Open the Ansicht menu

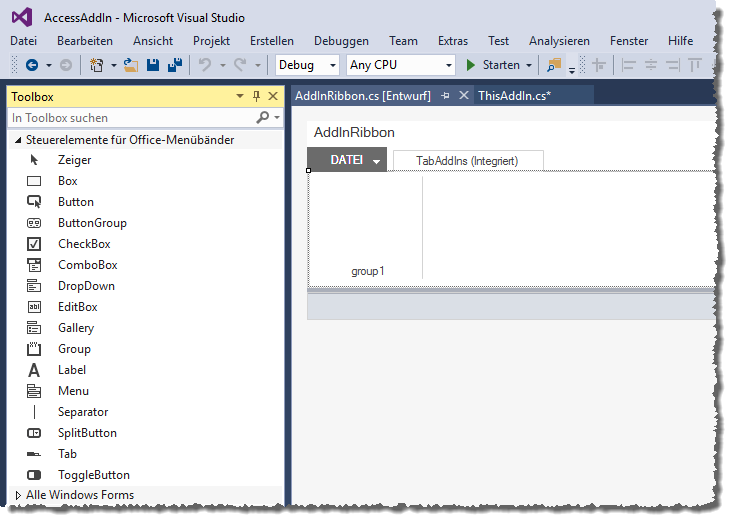pos(153,41)
